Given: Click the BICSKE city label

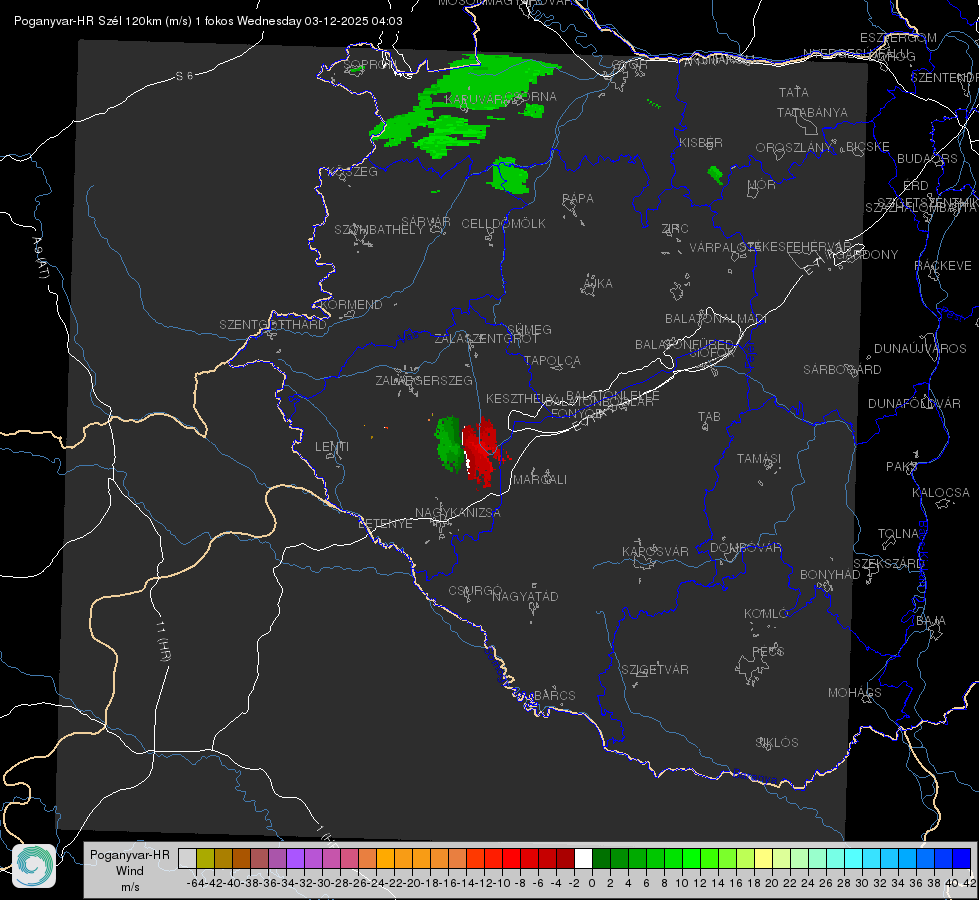Looking at the screenshot, I should [867, 147].
